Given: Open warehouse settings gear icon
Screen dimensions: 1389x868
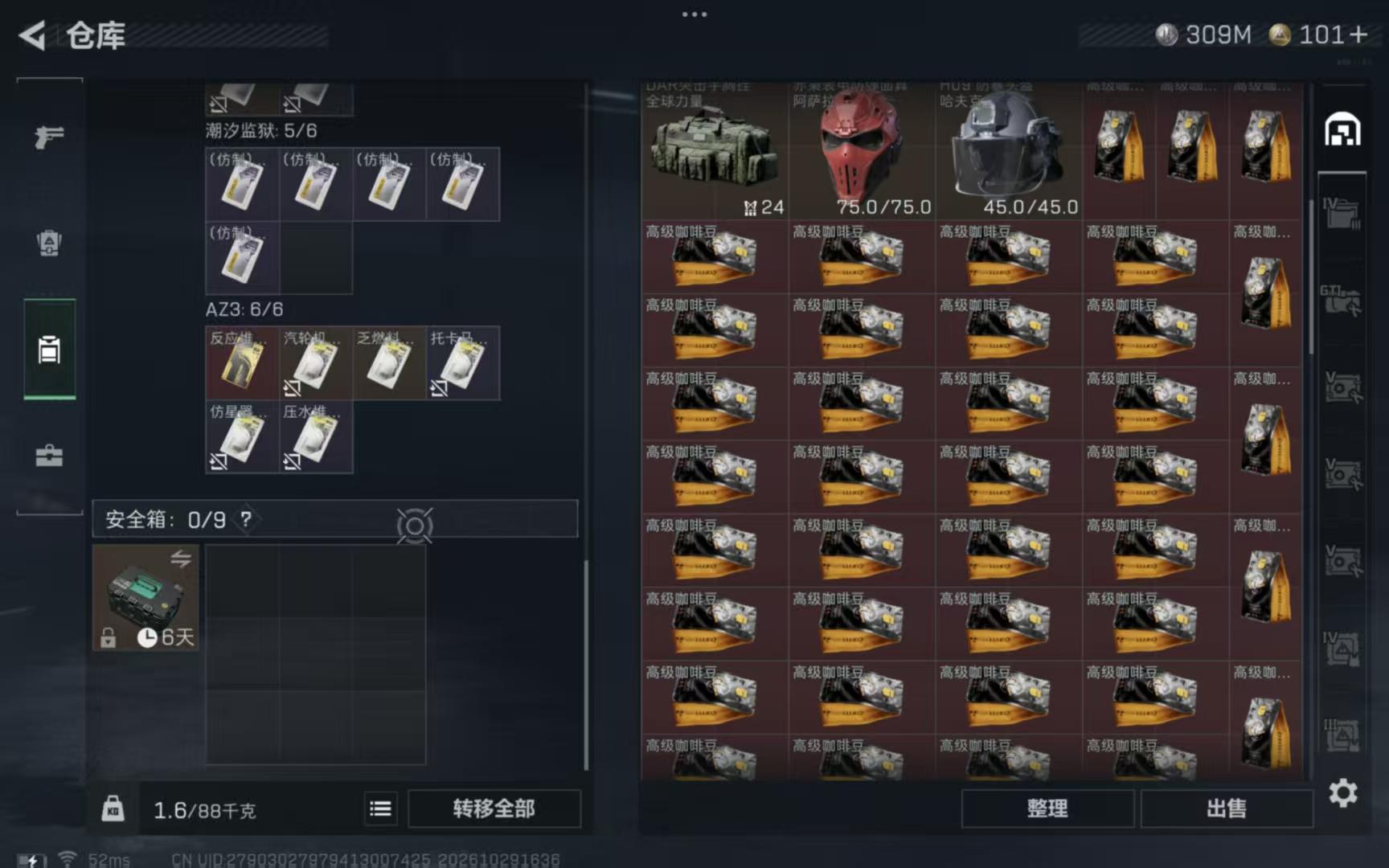Looking at the screenshot, I should coord(1342,793).
